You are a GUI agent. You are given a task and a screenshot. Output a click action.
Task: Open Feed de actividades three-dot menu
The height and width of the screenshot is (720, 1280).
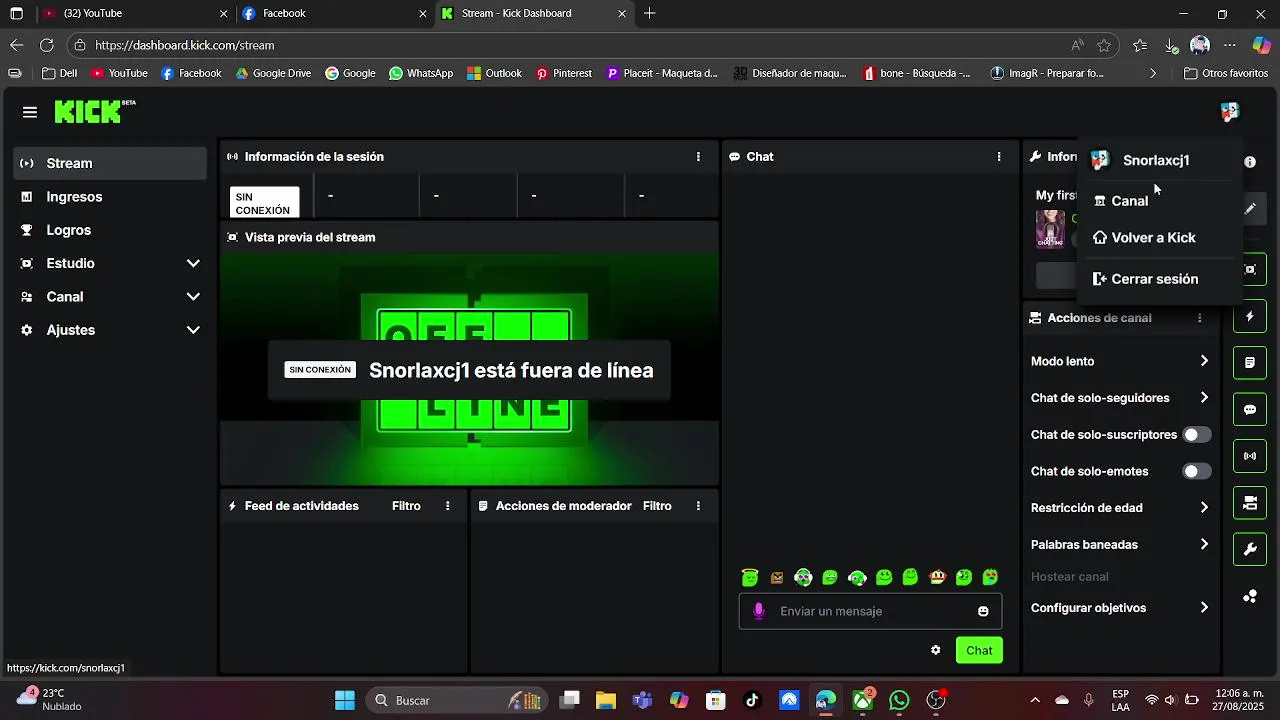click(447, 506)
